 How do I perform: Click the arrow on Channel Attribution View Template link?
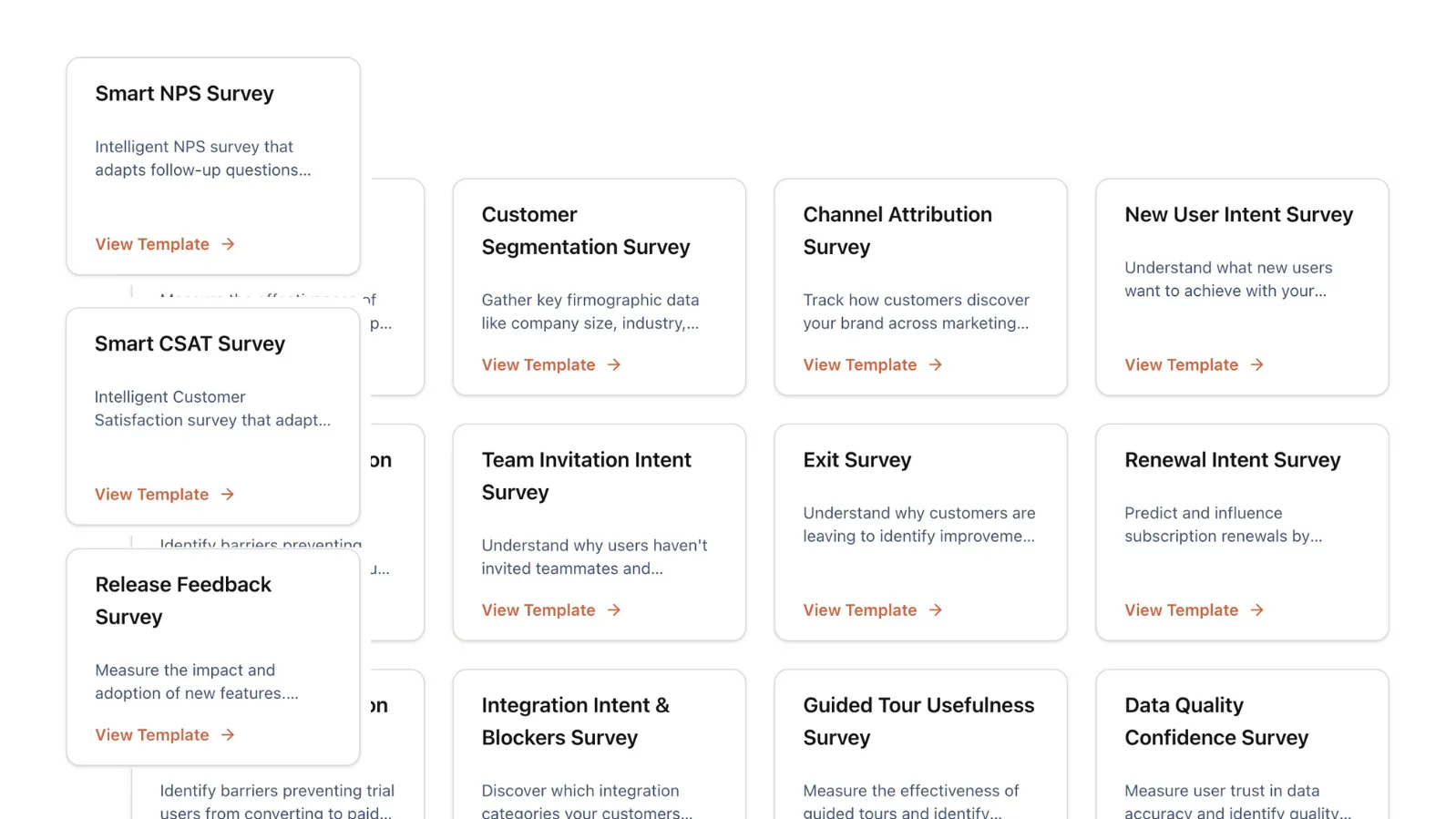coord(936,364)
